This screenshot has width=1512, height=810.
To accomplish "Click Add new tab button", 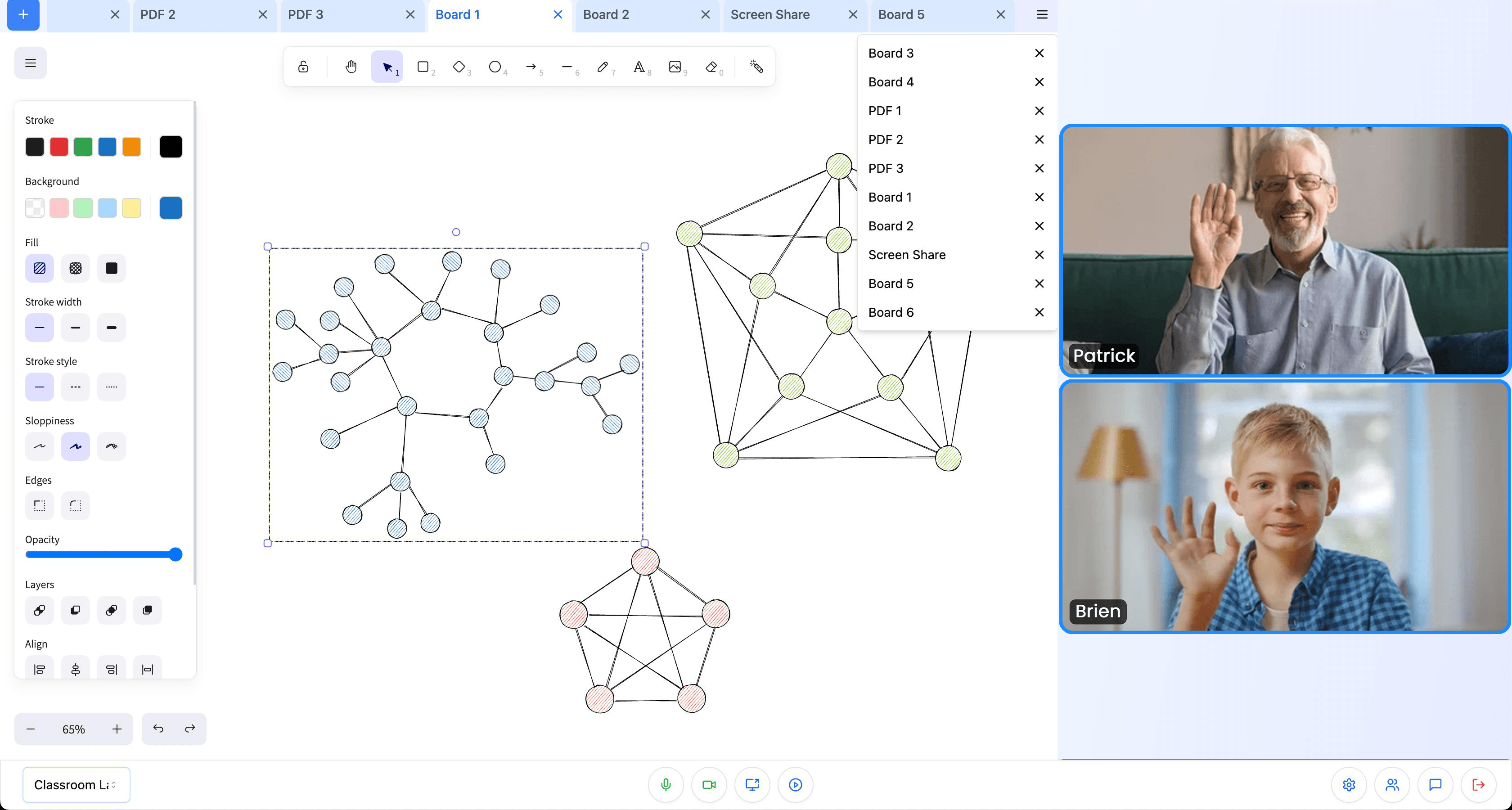I will [23, 14].
